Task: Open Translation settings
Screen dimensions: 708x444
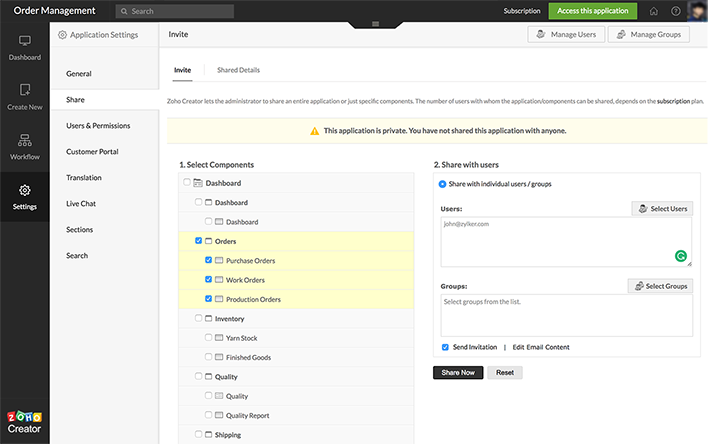Action: click(84, 178)
